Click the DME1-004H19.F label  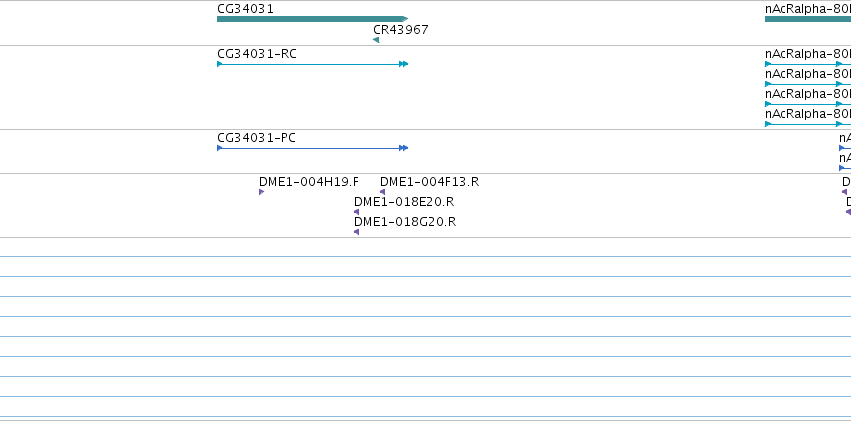pos(309,182)
